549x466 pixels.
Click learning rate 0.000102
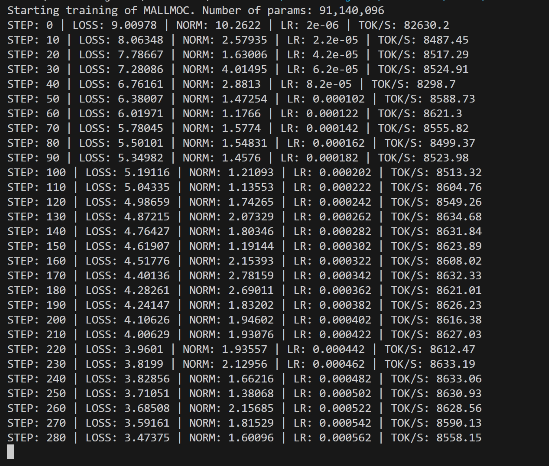point(339,99)
